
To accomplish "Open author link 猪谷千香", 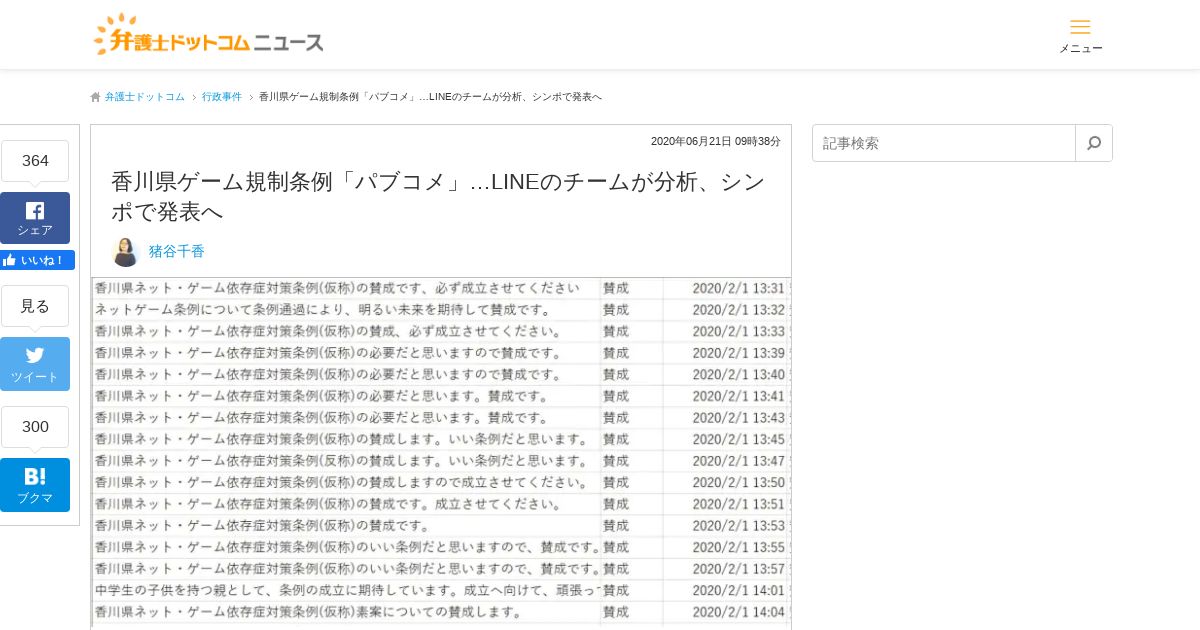I will tap(177, 252).
